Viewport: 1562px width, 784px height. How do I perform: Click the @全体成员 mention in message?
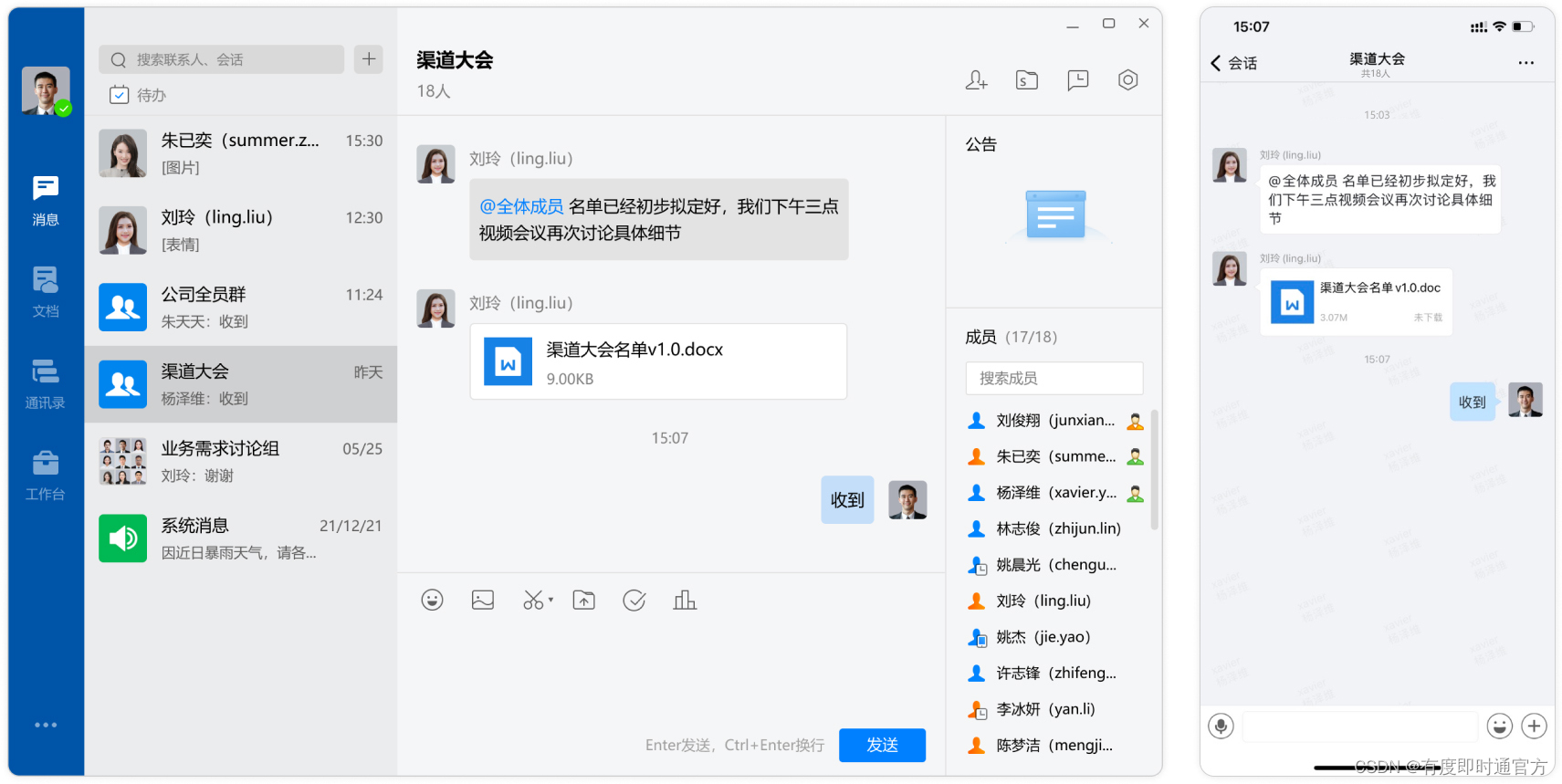pyautogui.click(x=521, y=207)
